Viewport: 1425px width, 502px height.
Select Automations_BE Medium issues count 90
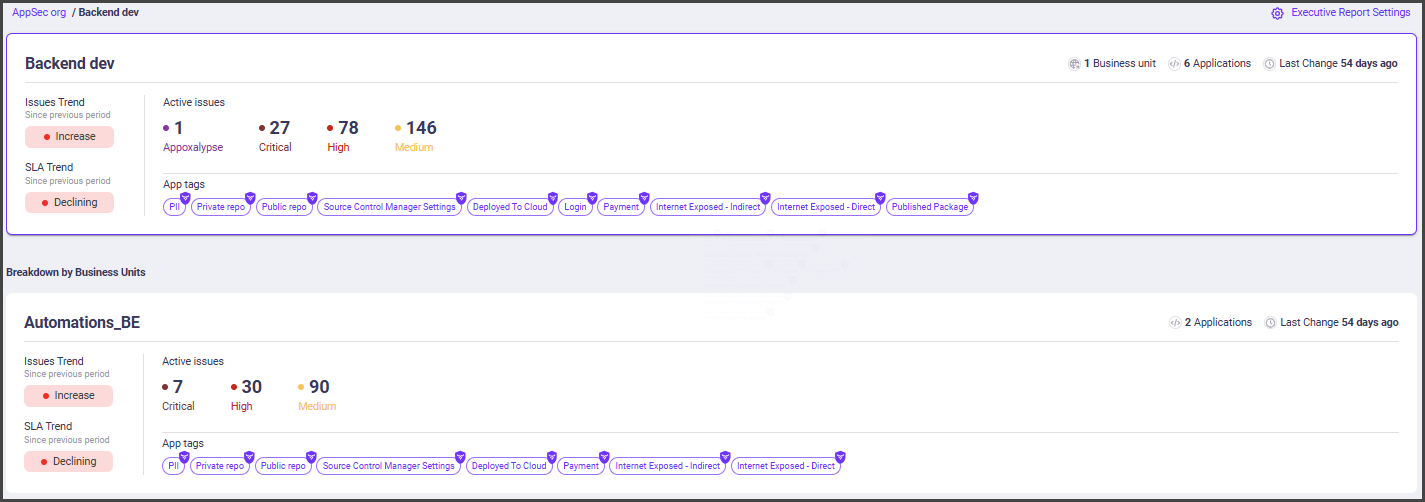point(319,387)
